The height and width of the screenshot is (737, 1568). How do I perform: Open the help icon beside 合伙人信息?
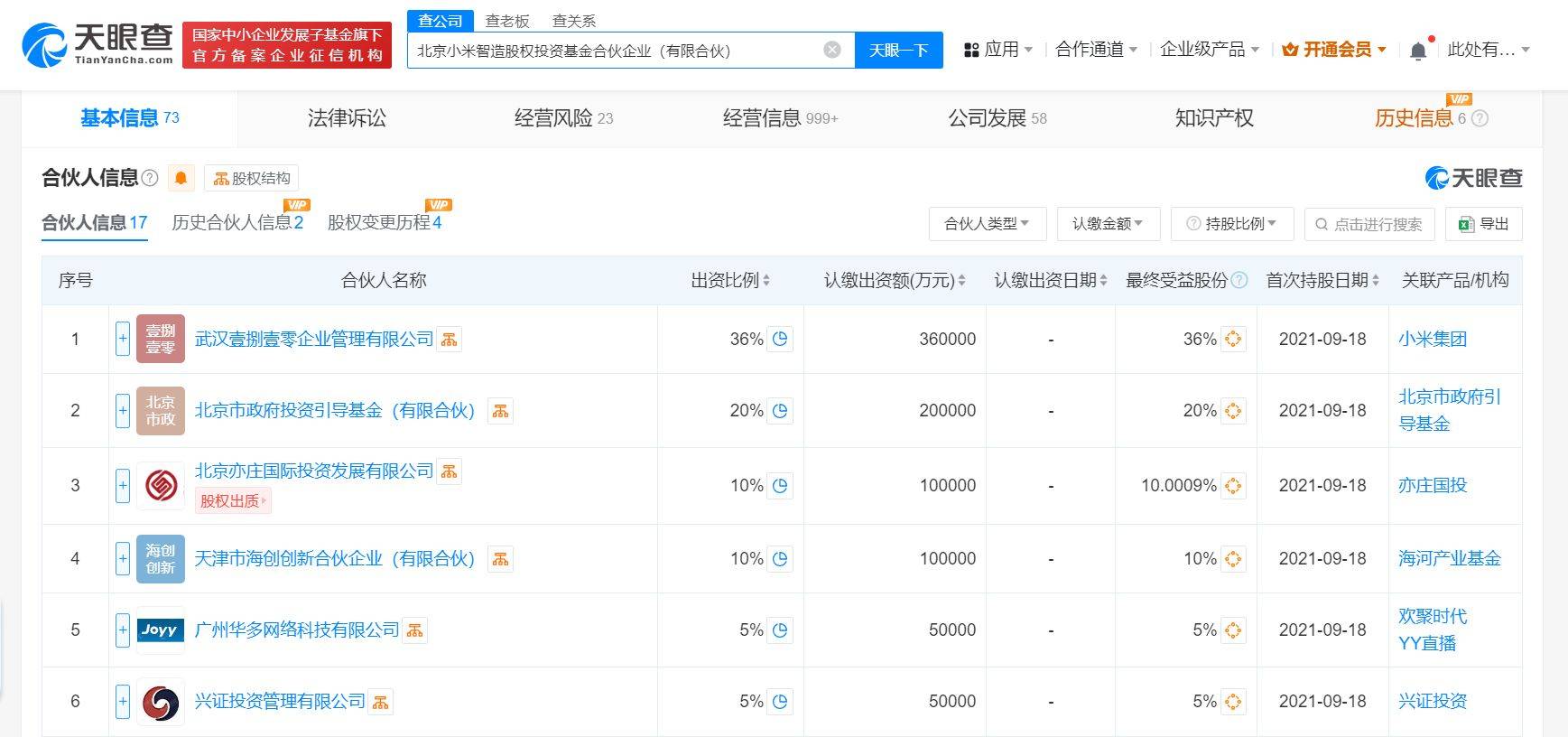click(150, 178)
